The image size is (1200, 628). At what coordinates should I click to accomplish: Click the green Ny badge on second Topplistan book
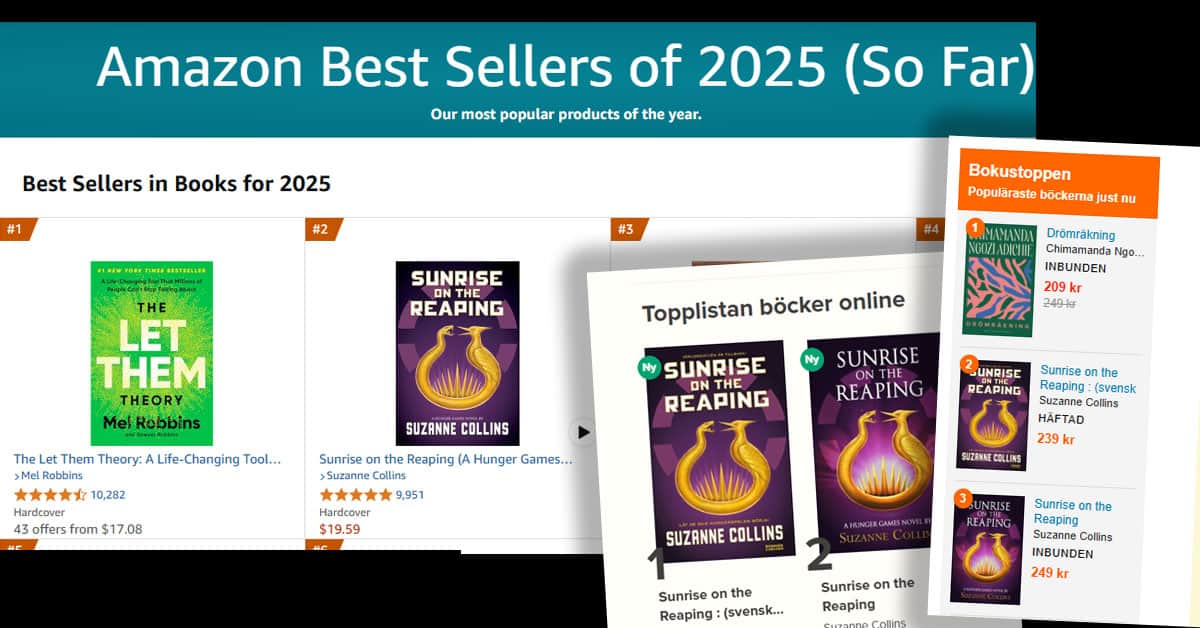click(813, 358)
